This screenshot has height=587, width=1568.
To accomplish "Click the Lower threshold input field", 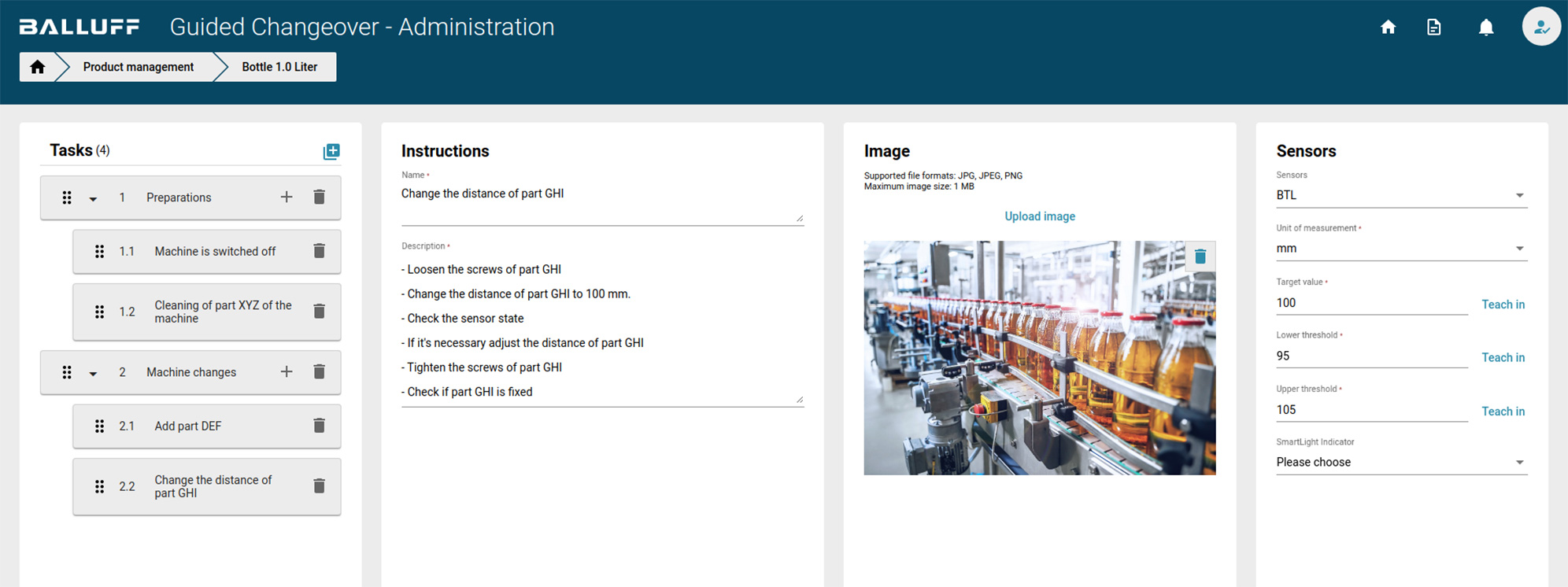I will click(x=1371, y=356).
